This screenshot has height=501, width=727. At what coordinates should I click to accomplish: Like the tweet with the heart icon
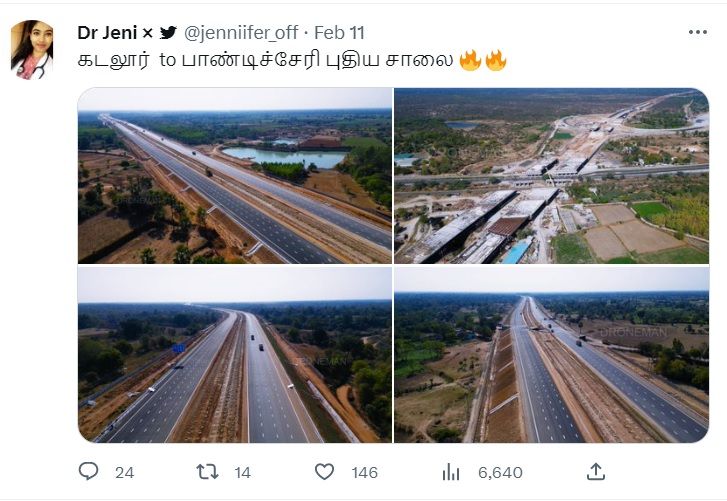324,472
